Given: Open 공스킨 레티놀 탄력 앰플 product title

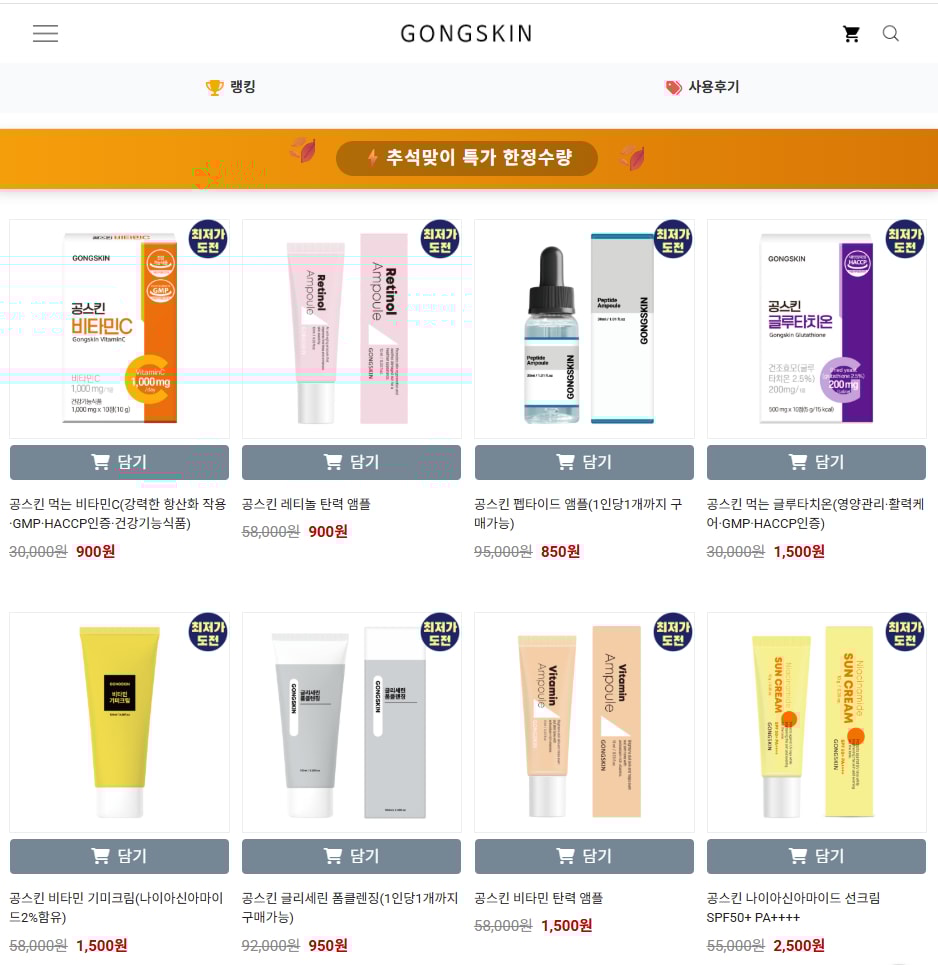Looking at the screenshot, I should (306, 504).
